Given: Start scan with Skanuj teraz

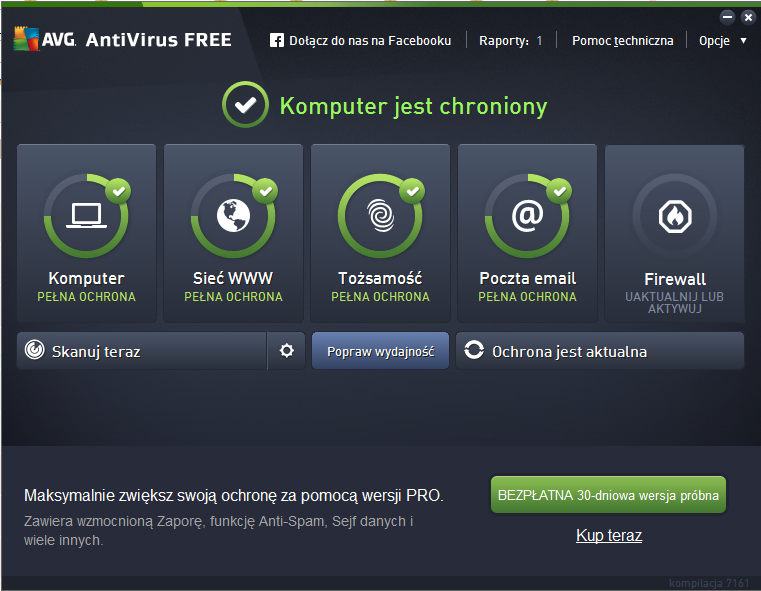Looking at the screenshot, I should pos(142,351).
